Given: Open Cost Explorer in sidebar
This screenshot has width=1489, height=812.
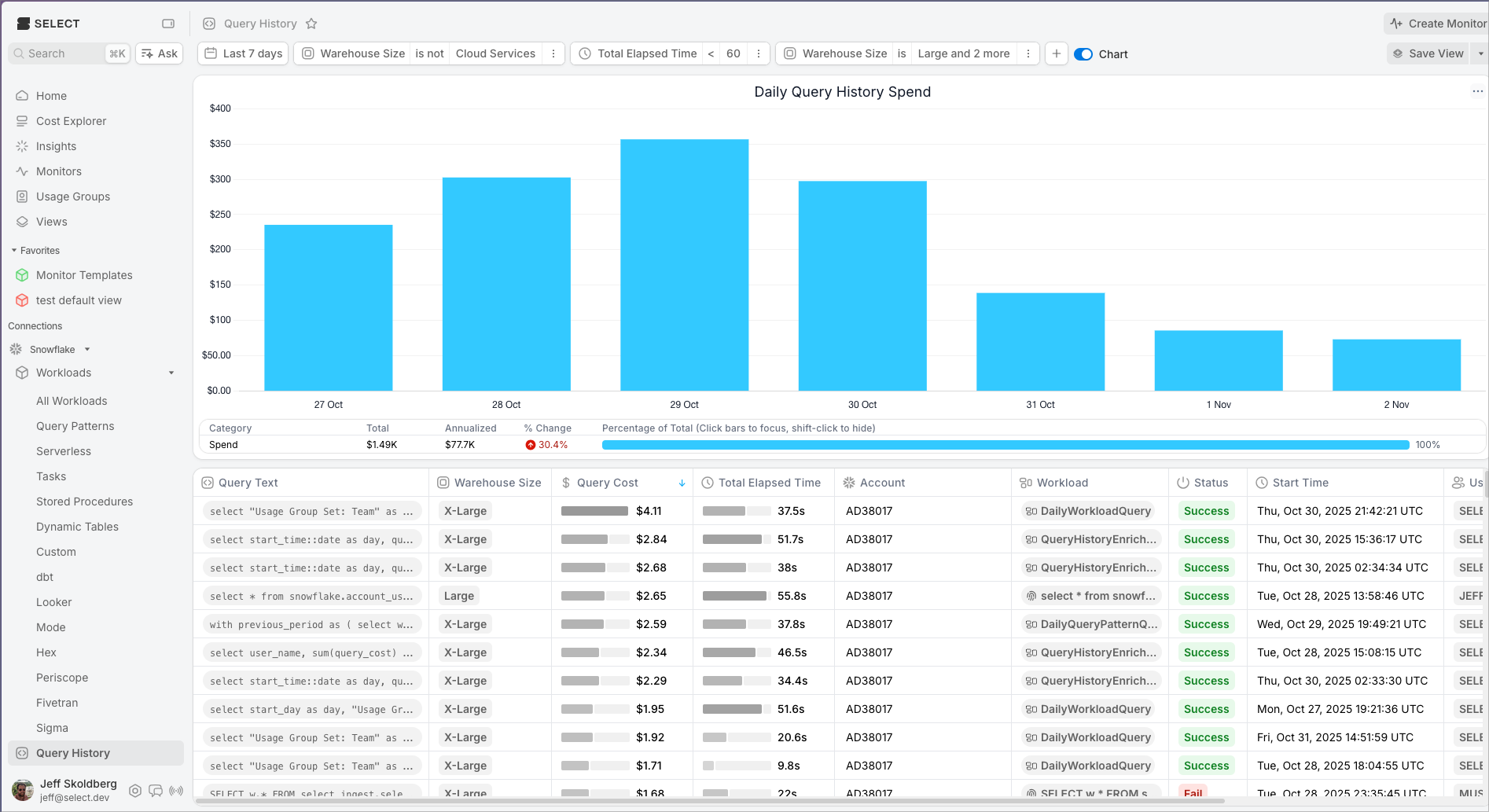Looking at the screenshot, I should 71,121.
